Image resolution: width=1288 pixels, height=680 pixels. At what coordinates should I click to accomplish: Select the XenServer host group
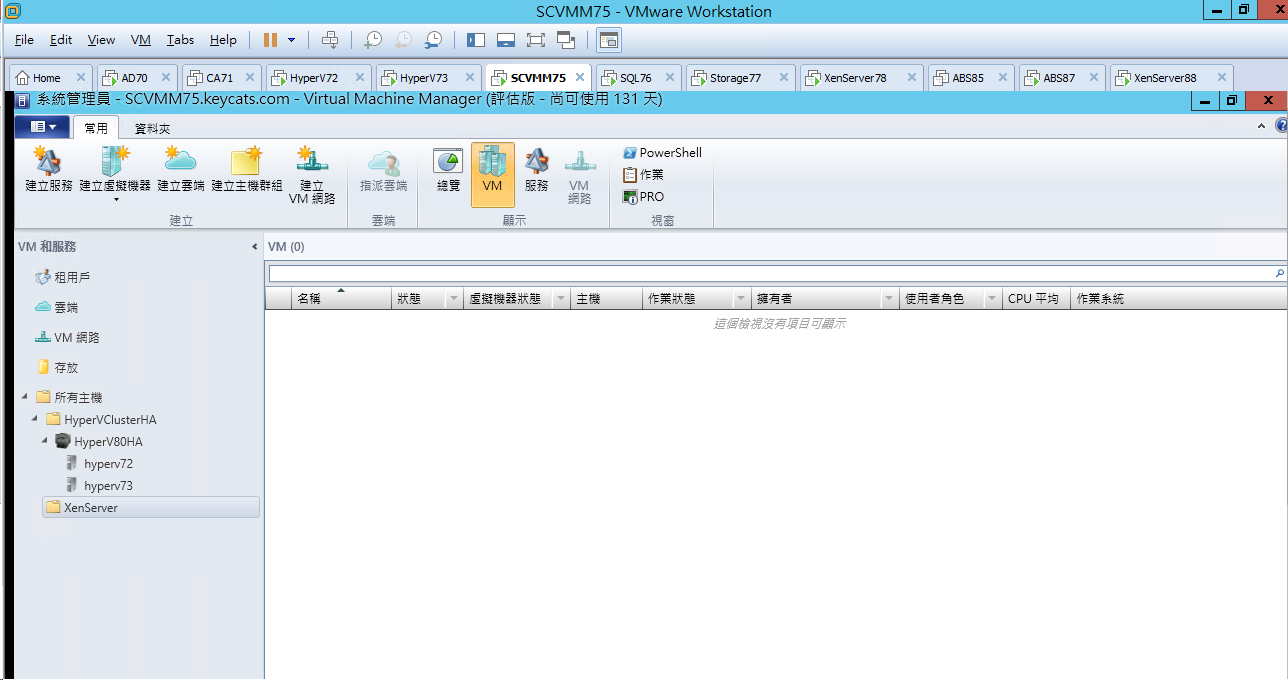[x=150, y=508]
